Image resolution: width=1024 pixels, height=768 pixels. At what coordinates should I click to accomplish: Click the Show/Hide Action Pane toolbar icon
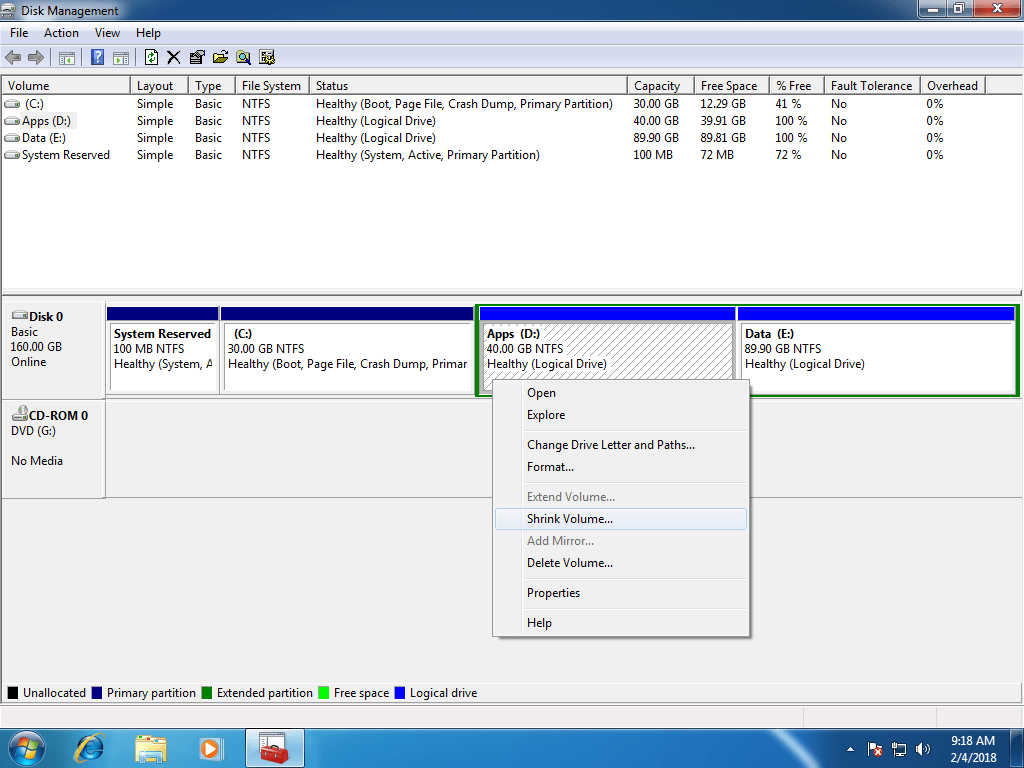(120, 57)
